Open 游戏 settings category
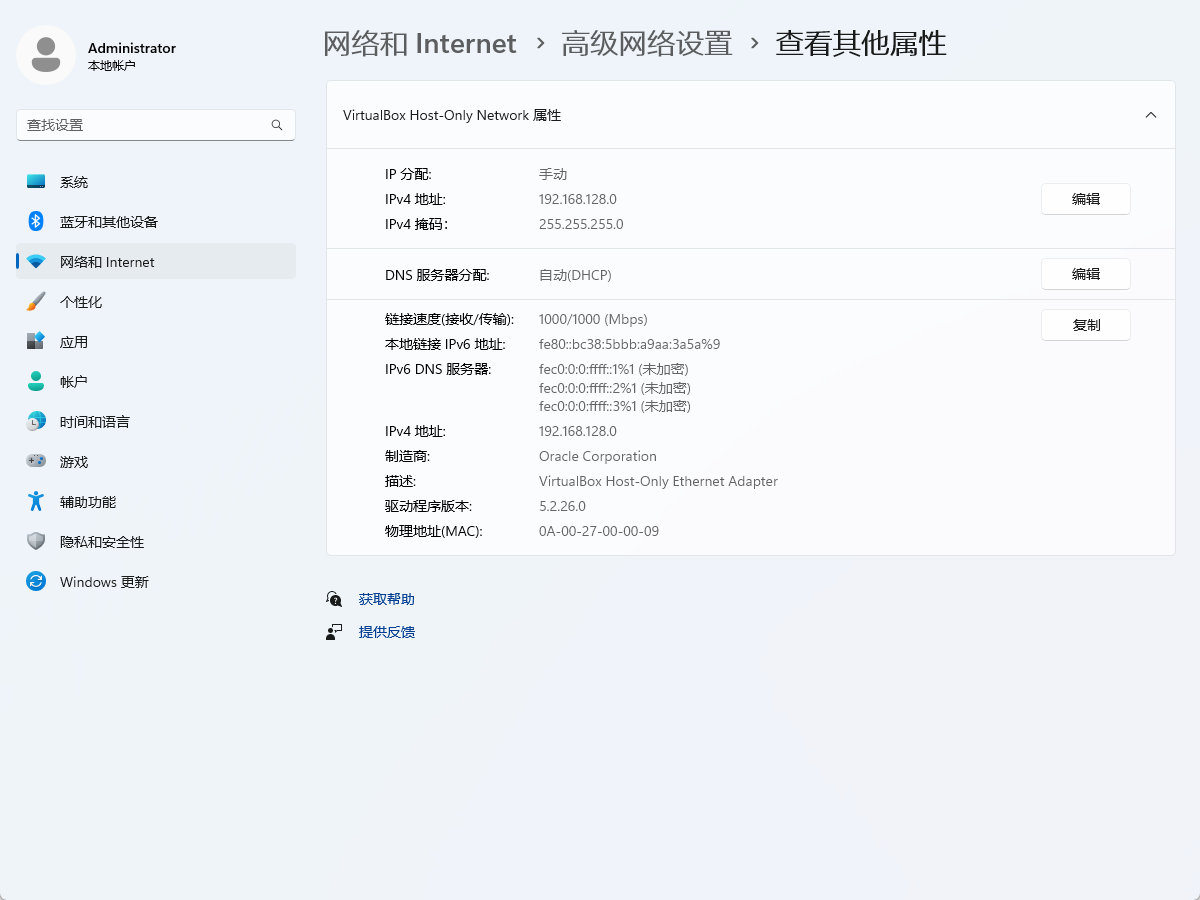Image resolution: width=1200 pixels, height=900 pixels. 156,462
